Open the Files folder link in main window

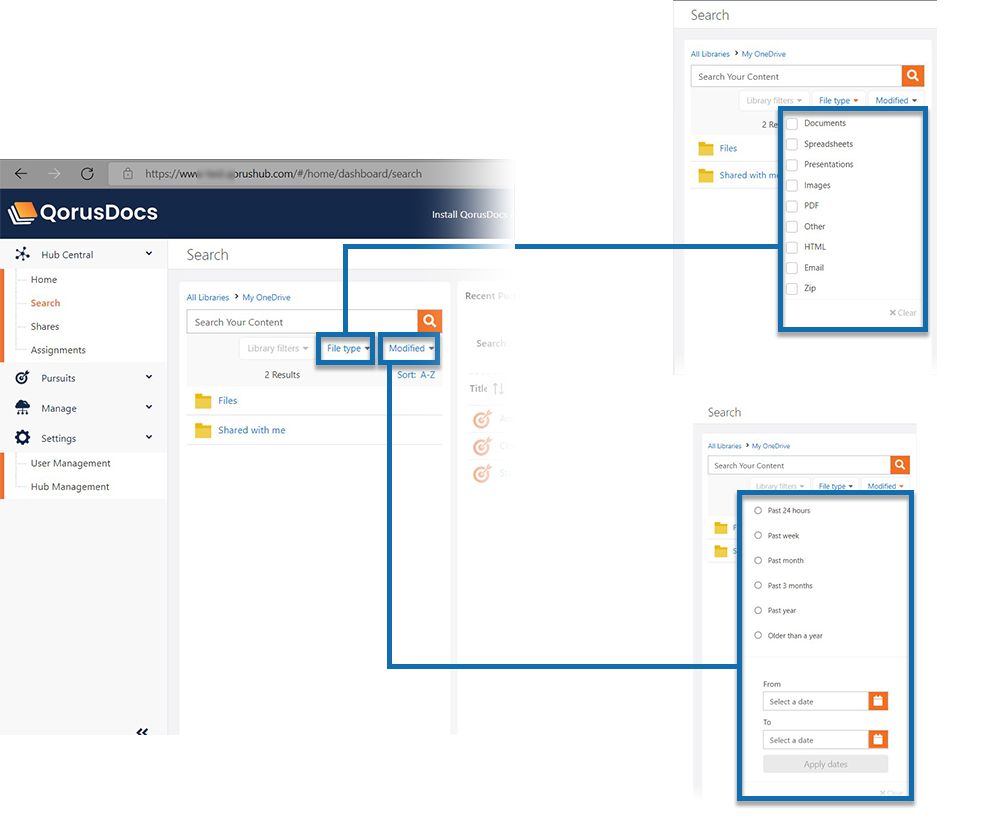tap(228, 400)
